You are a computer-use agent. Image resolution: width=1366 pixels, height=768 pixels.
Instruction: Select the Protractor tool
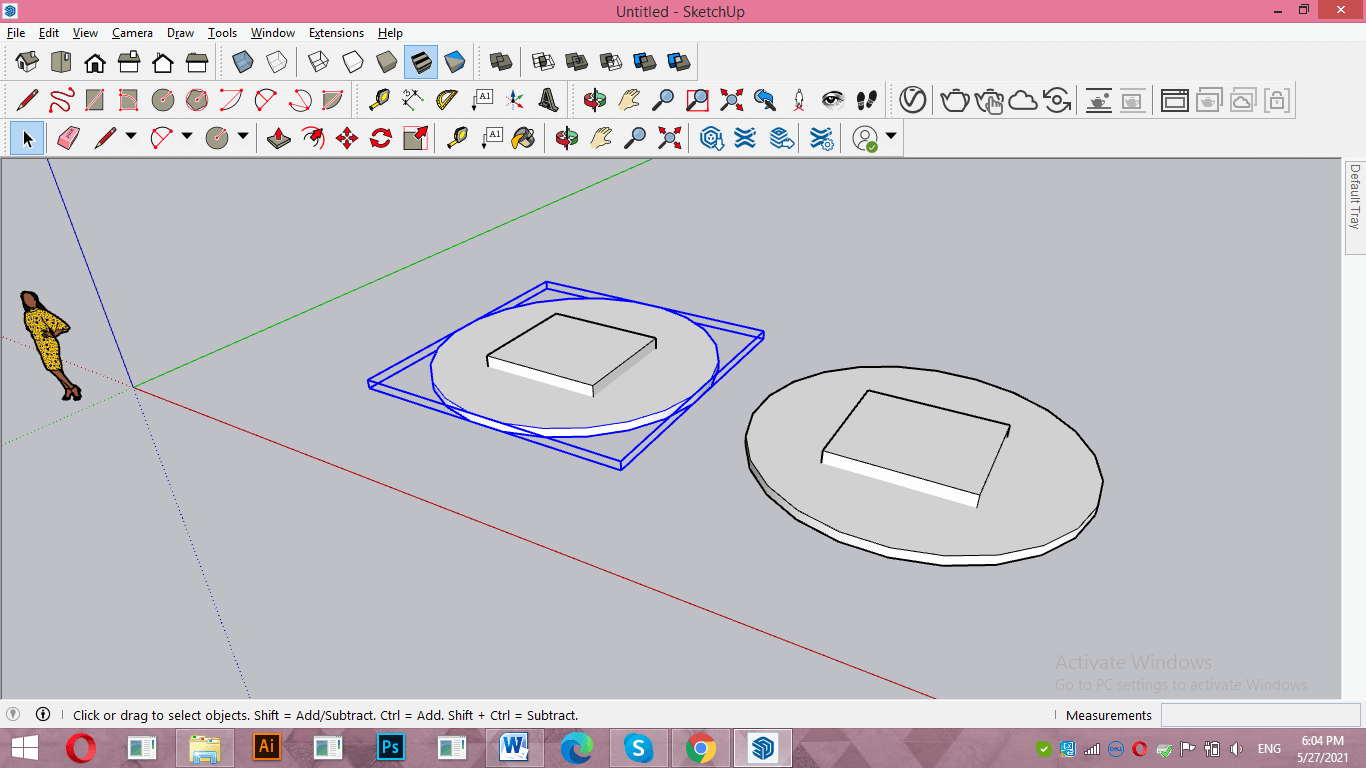click(447, 100)
